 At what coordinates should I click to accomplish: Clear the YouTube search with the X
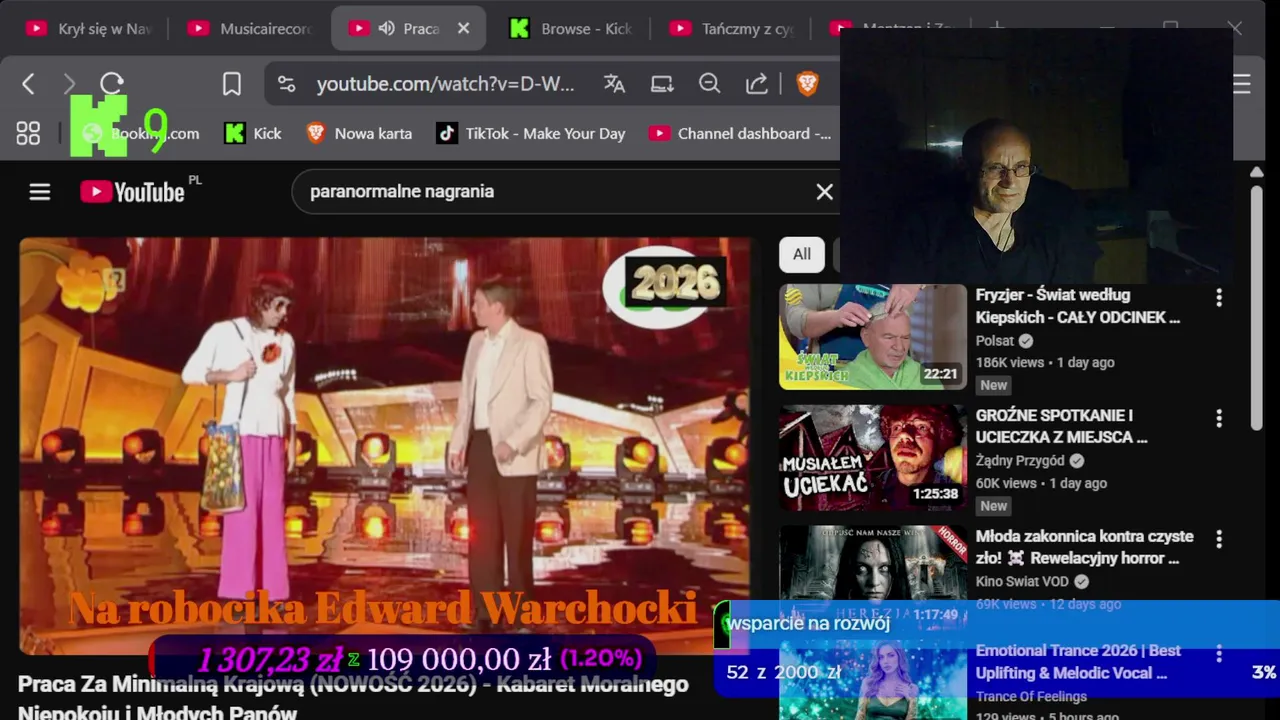824,192
